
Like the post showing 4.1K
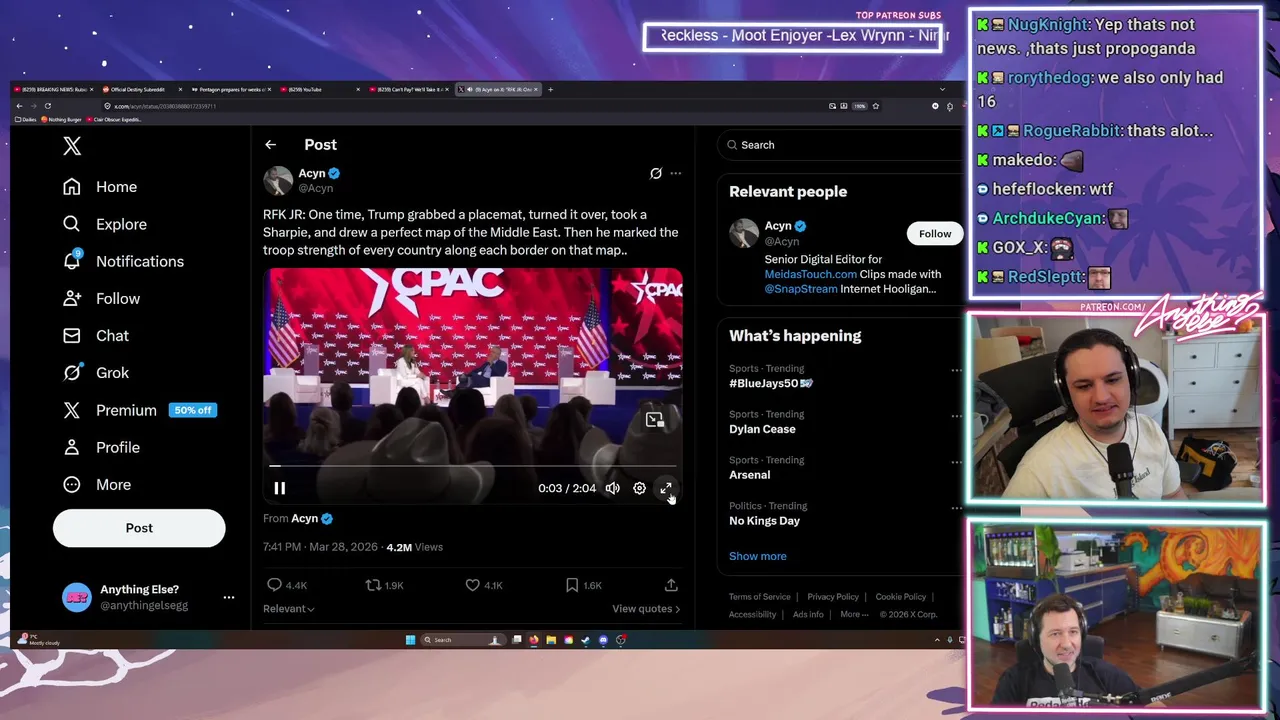pos(483,585)
